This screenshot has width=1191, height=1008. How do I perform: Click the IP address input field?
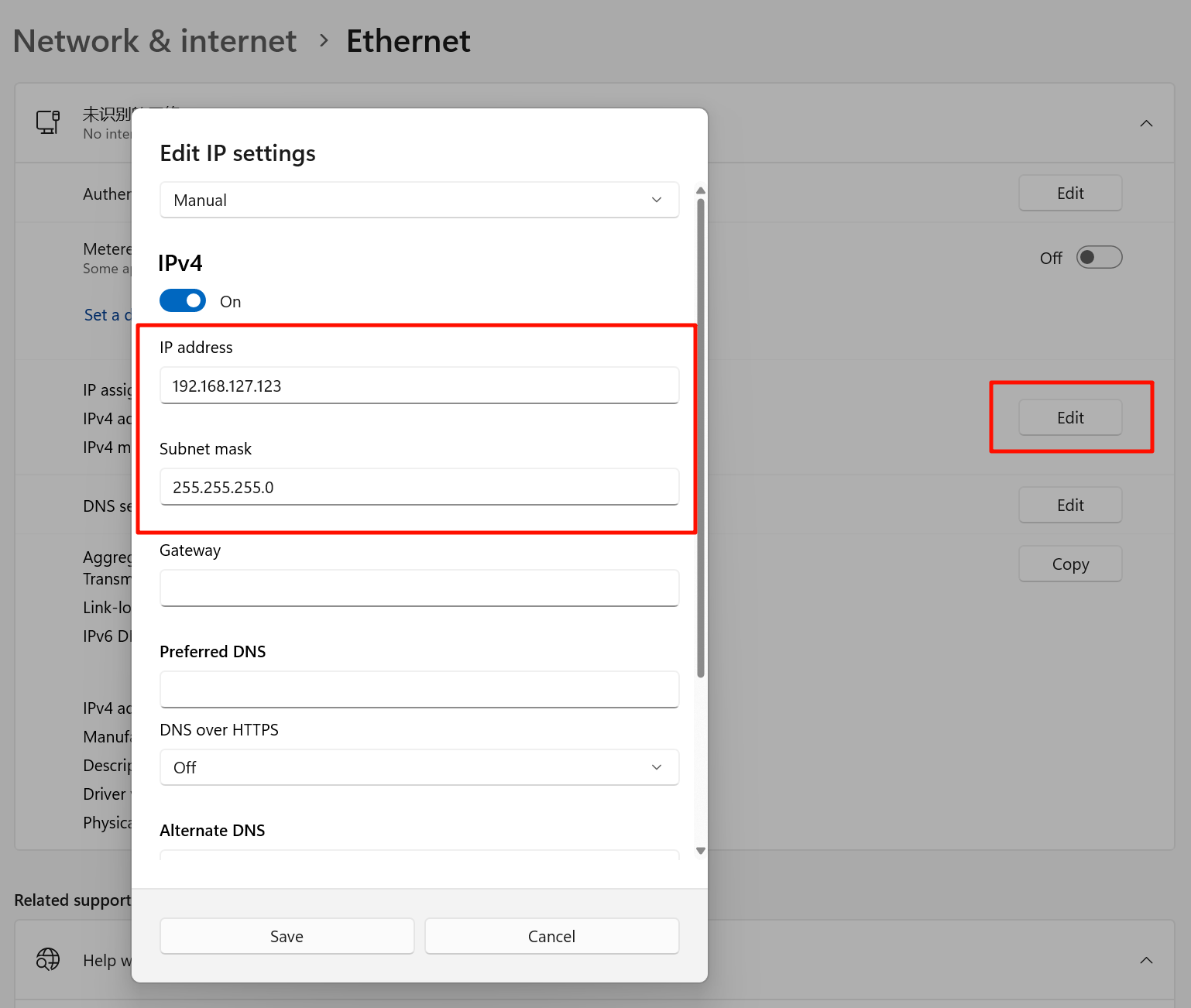pos(419,386)
